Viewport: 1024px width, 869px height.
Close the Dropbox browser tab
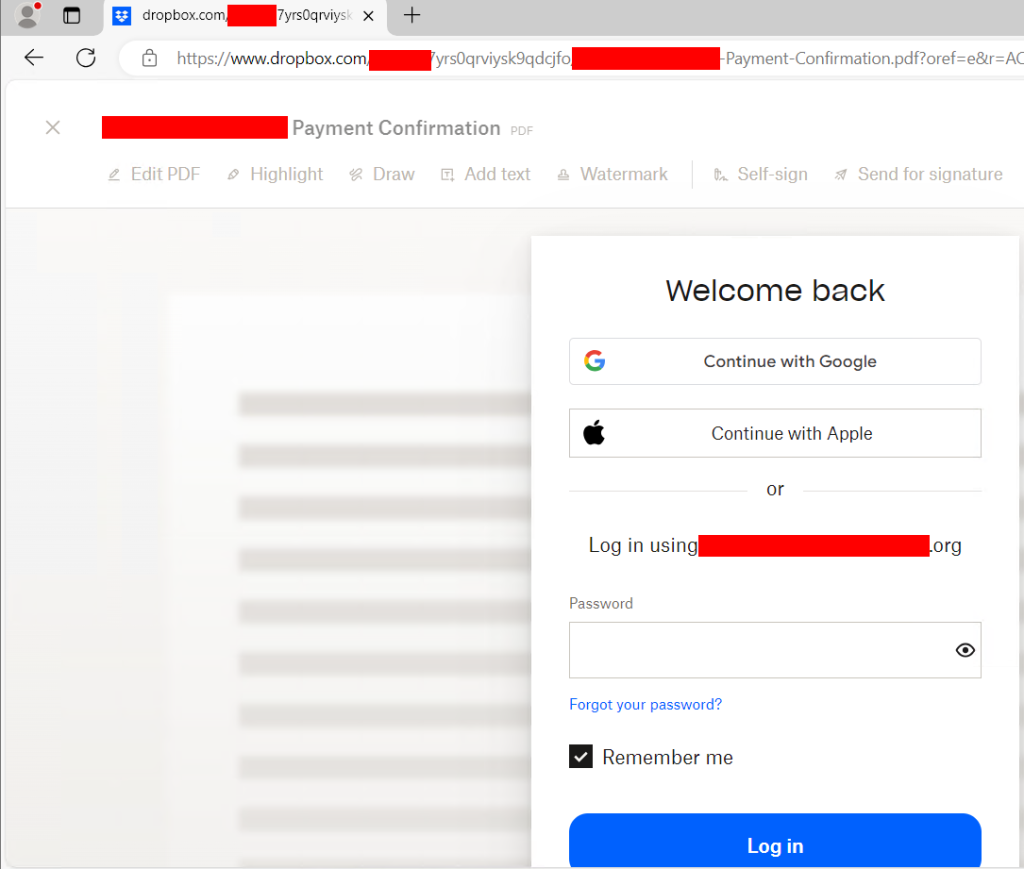pyautogui.click(x=368, y=16)
